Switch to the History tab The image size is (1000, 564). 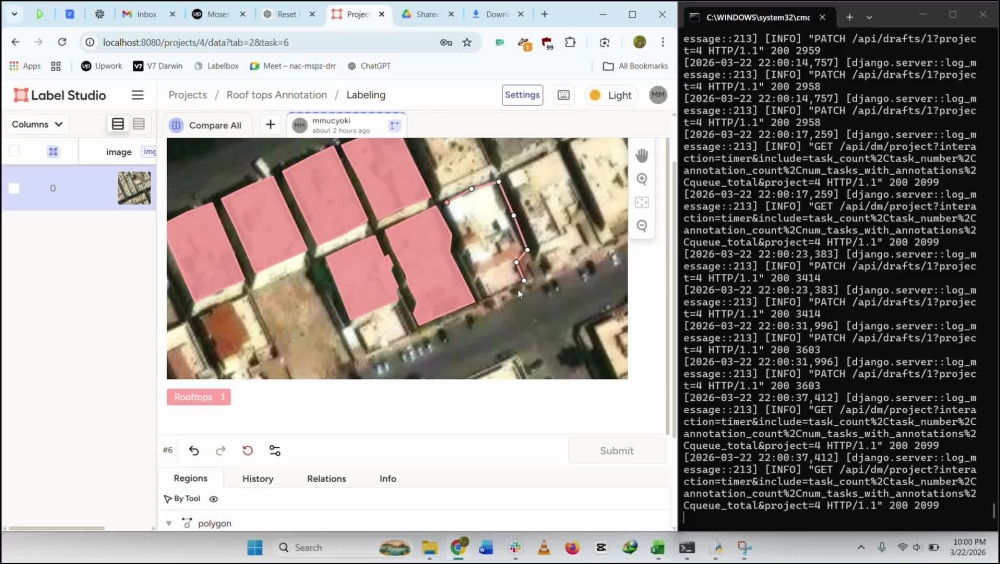tap(258, 479)
